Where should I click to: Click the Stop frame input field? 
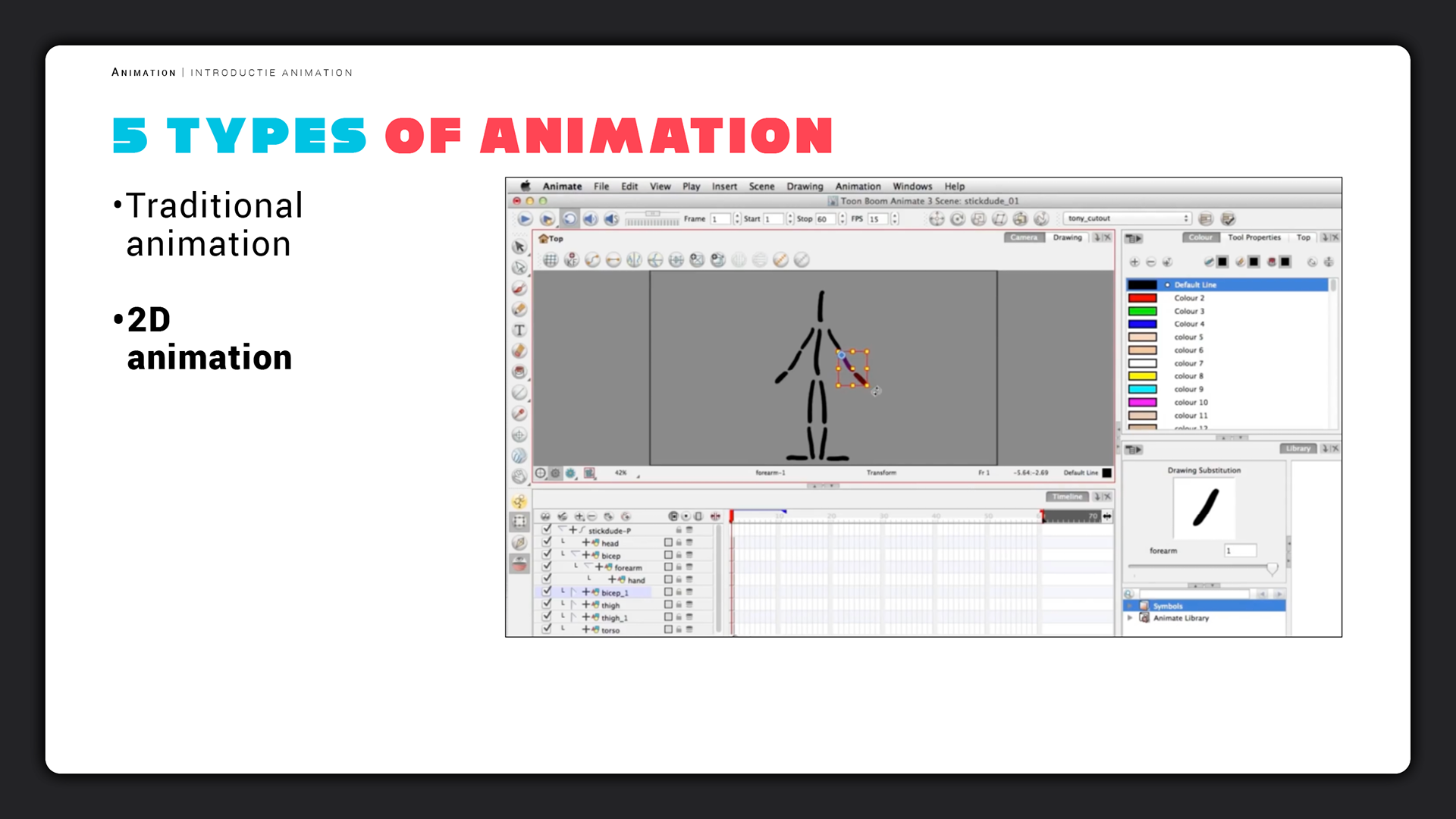(x=825, y=219)
